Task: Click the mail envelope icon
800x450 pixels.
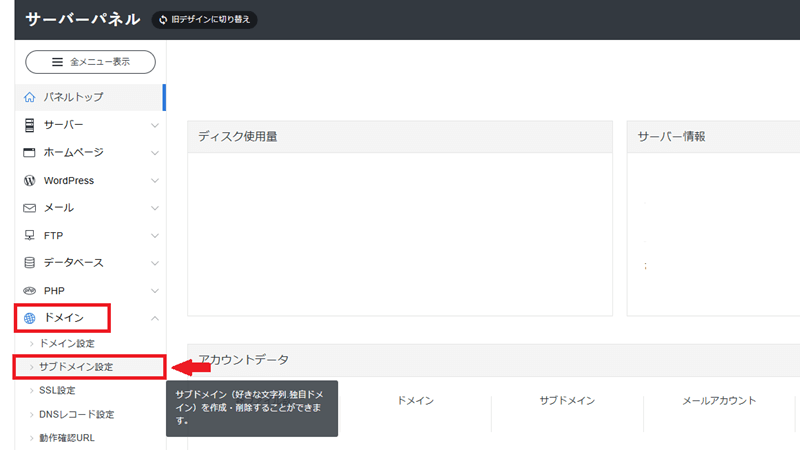Action: coord(30,208)
